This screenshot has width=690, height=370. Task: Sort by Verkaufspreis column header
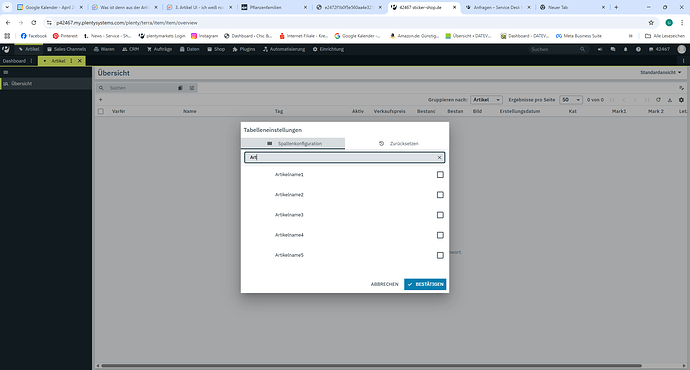pos(389,111)
